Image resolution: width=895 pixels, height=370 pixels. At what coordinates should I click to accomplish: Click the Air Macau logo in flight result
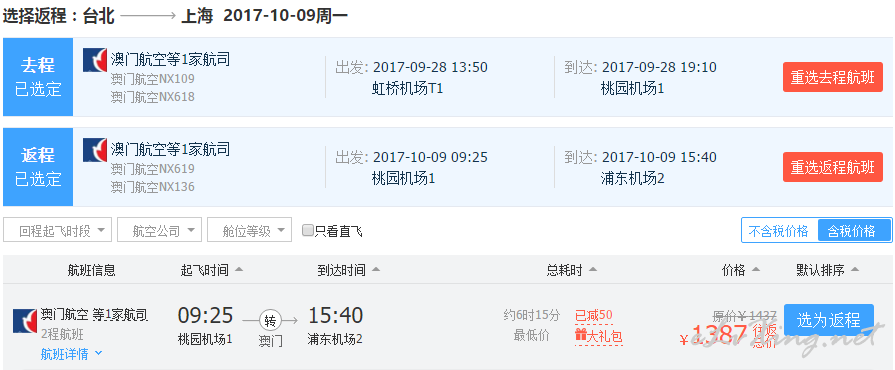tap(25, 321)
